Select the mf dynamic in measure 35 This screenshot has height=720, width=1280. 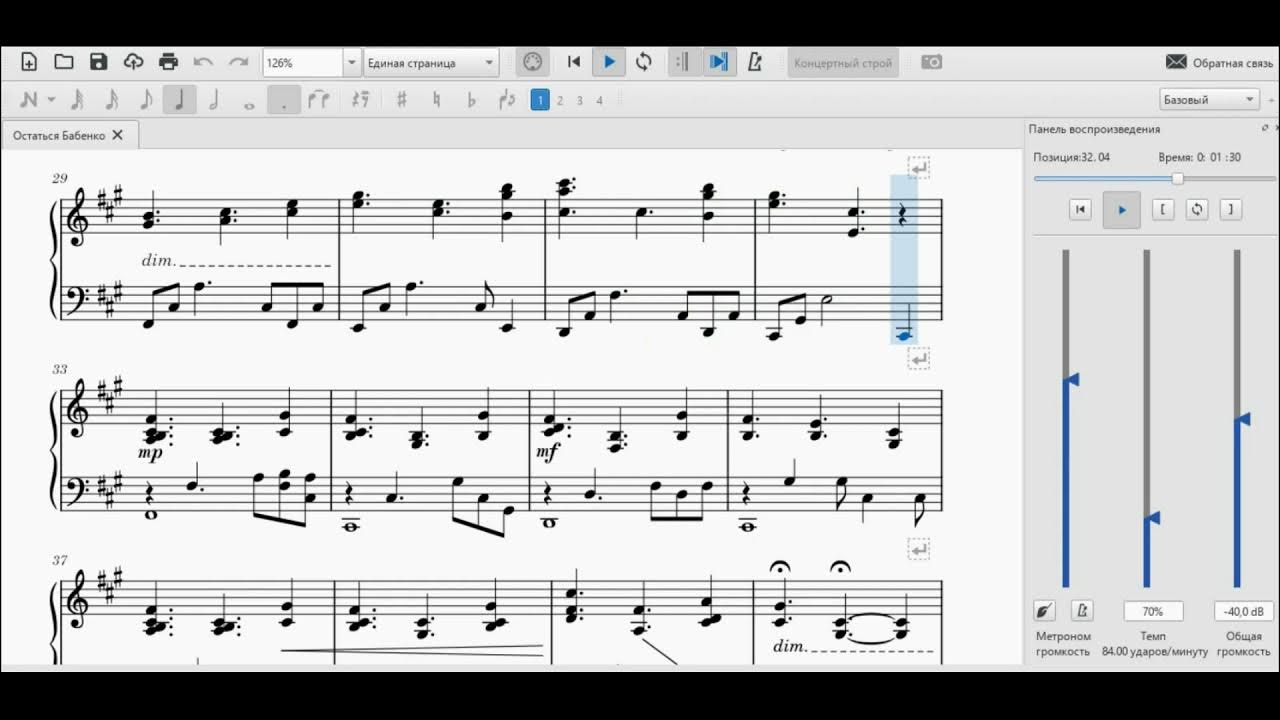(548, 453)
